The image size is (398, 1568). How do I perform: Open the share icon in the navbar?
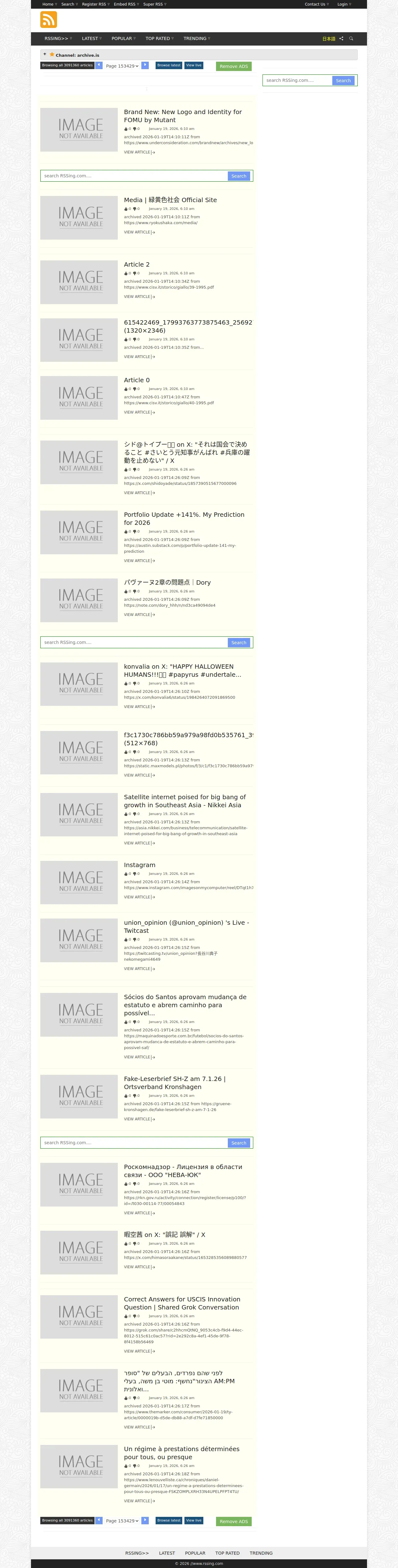(x=341, y=38)
